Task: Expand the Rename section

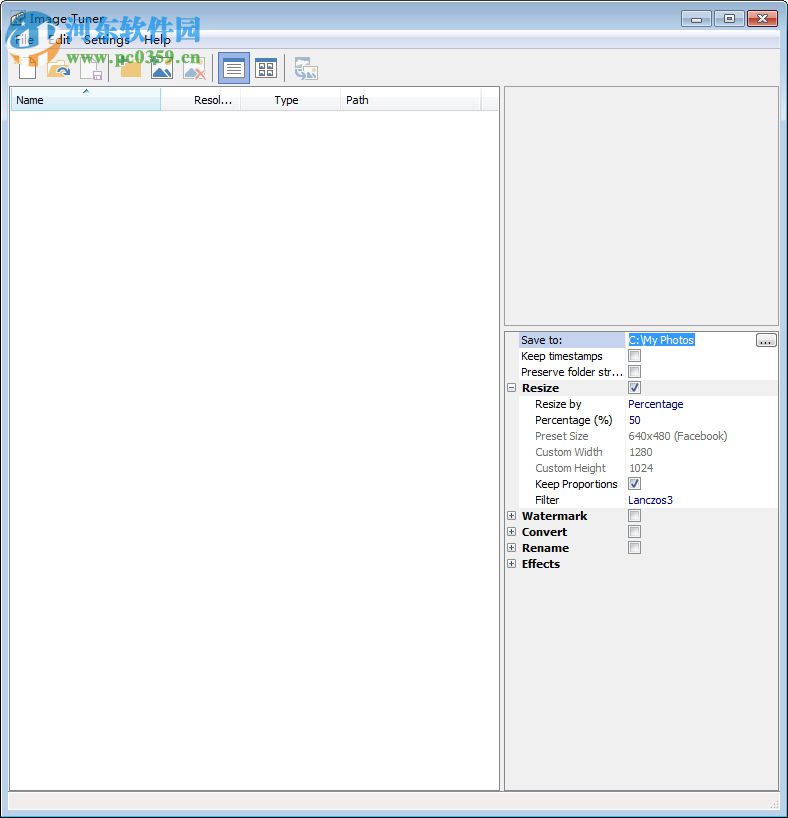Action: 511,548
